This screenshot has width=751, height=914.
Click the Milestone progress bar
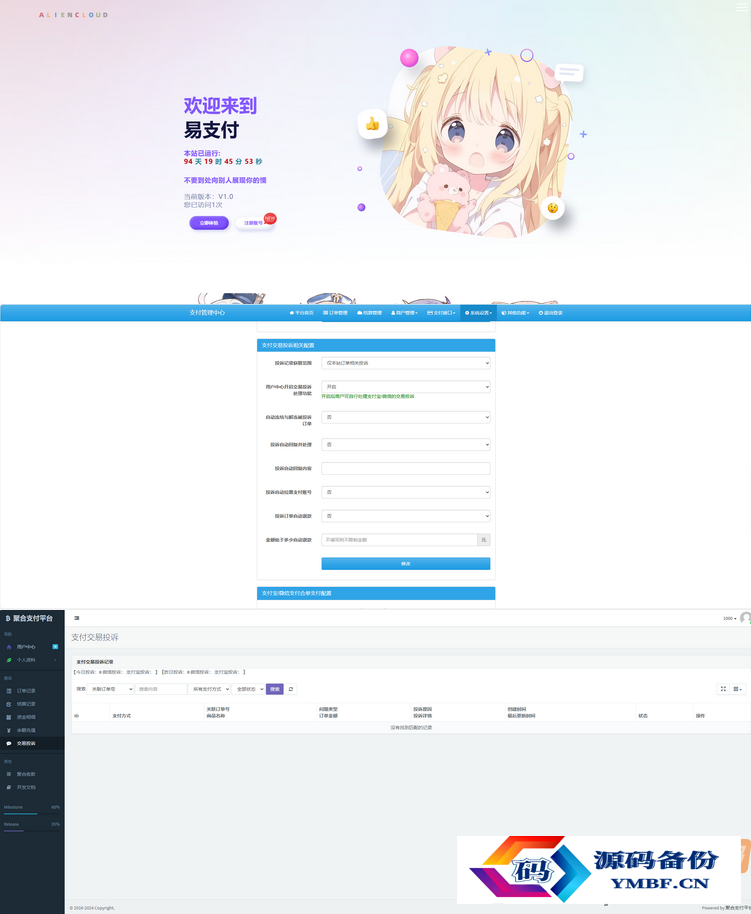click(31, 814)
